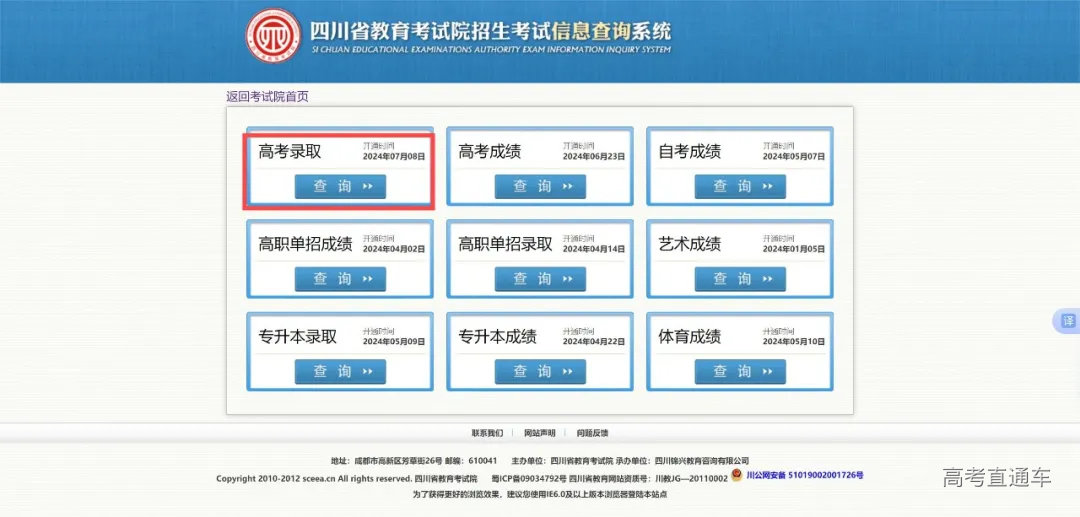Screen dimensions: 1080x517
Task: Click the date 2024年04月02日
Action: pos(394,249)
